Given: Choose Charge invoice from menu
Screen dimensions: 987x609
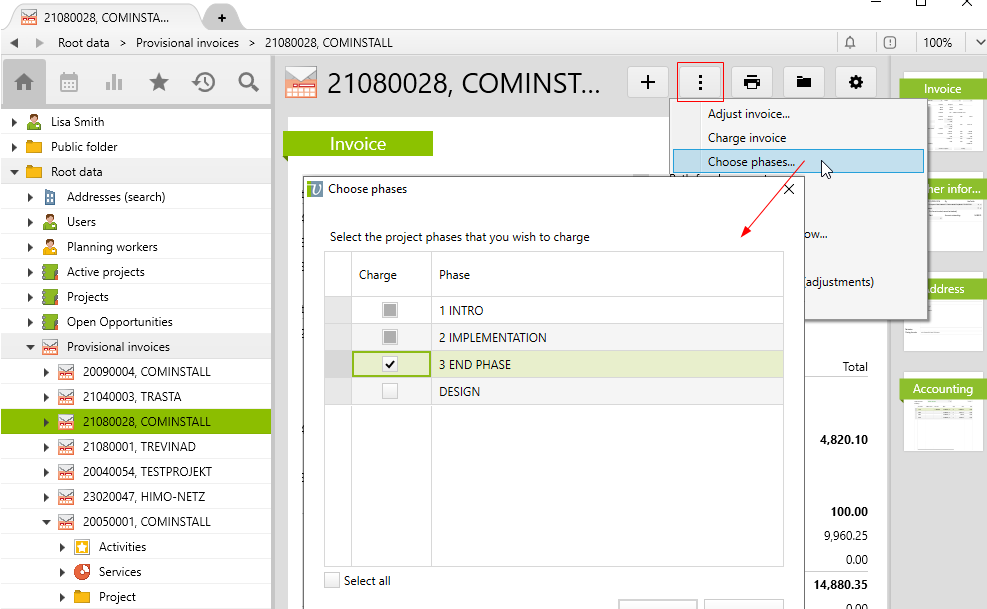Looking at the screenshot, I should tap(746, 138).
